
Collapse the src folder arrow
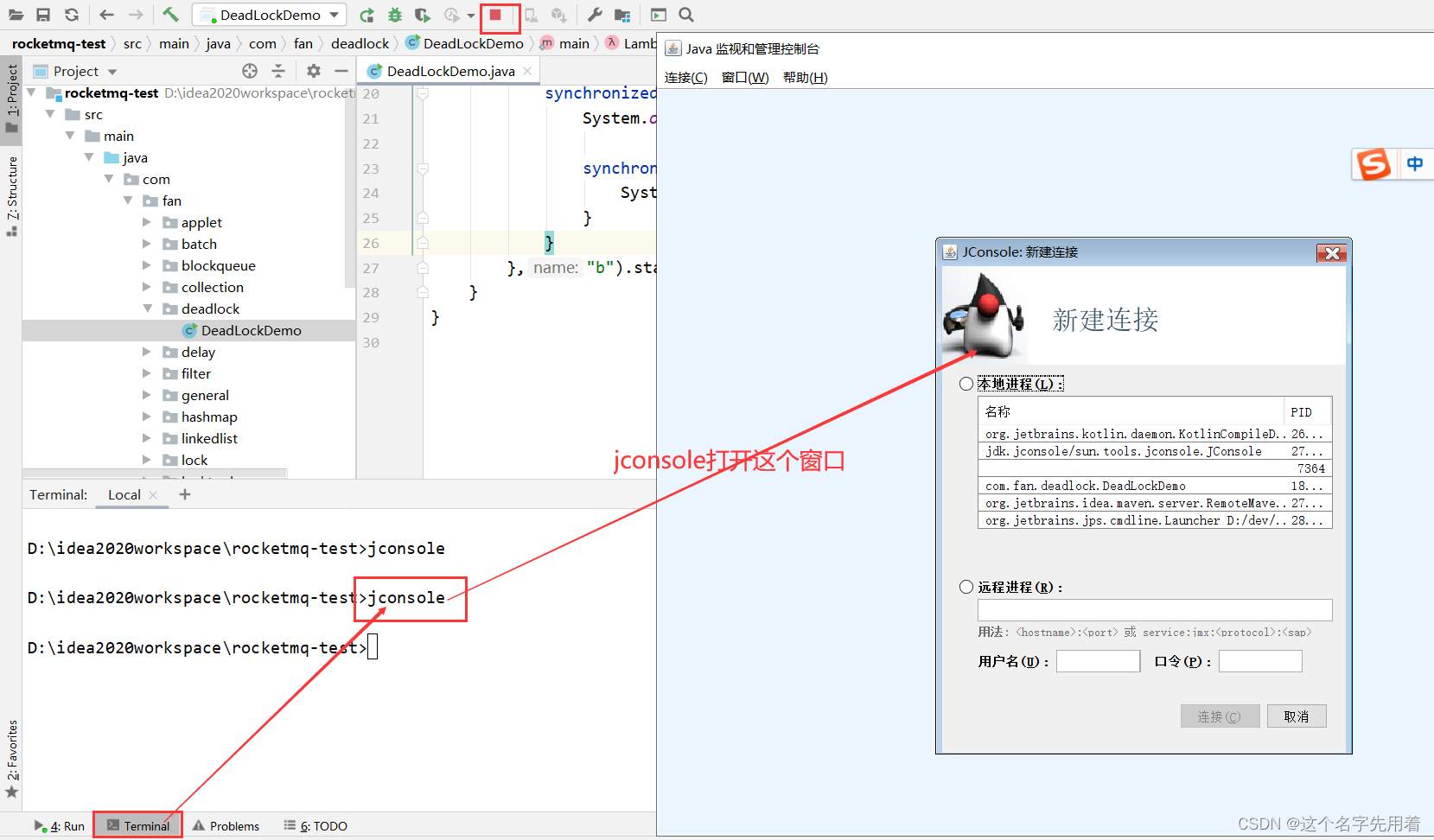point(50,114)
